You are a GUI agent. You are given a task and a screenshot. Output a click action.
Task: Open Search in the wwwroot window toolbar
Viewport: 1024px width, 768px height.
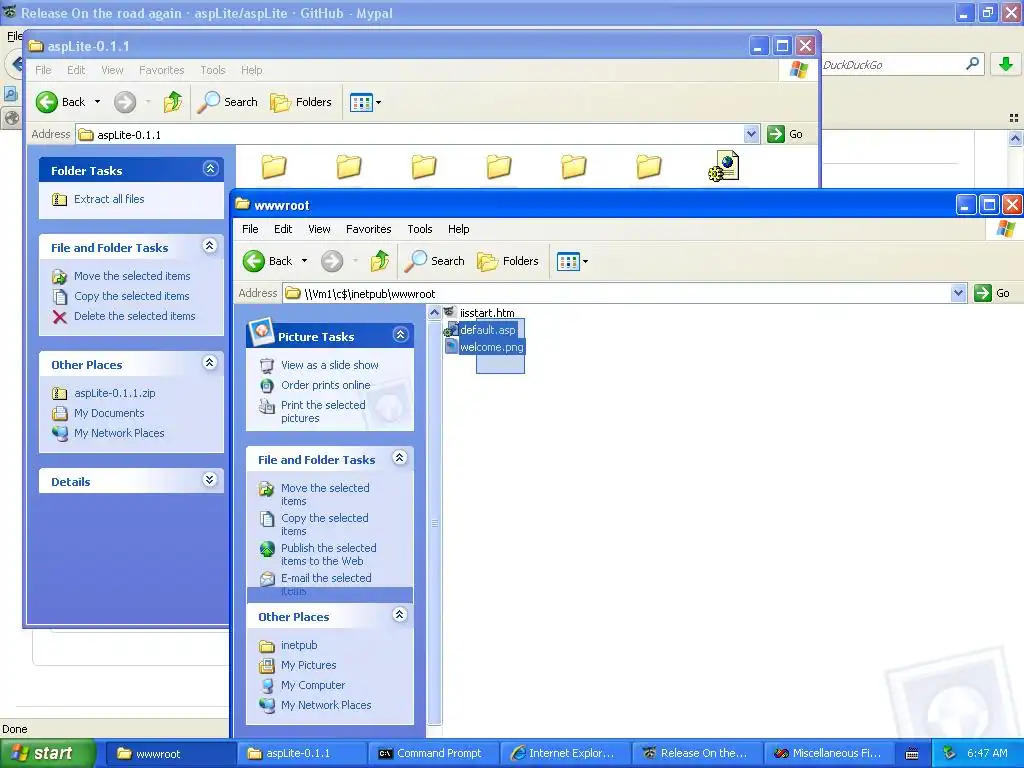[434, 261]
